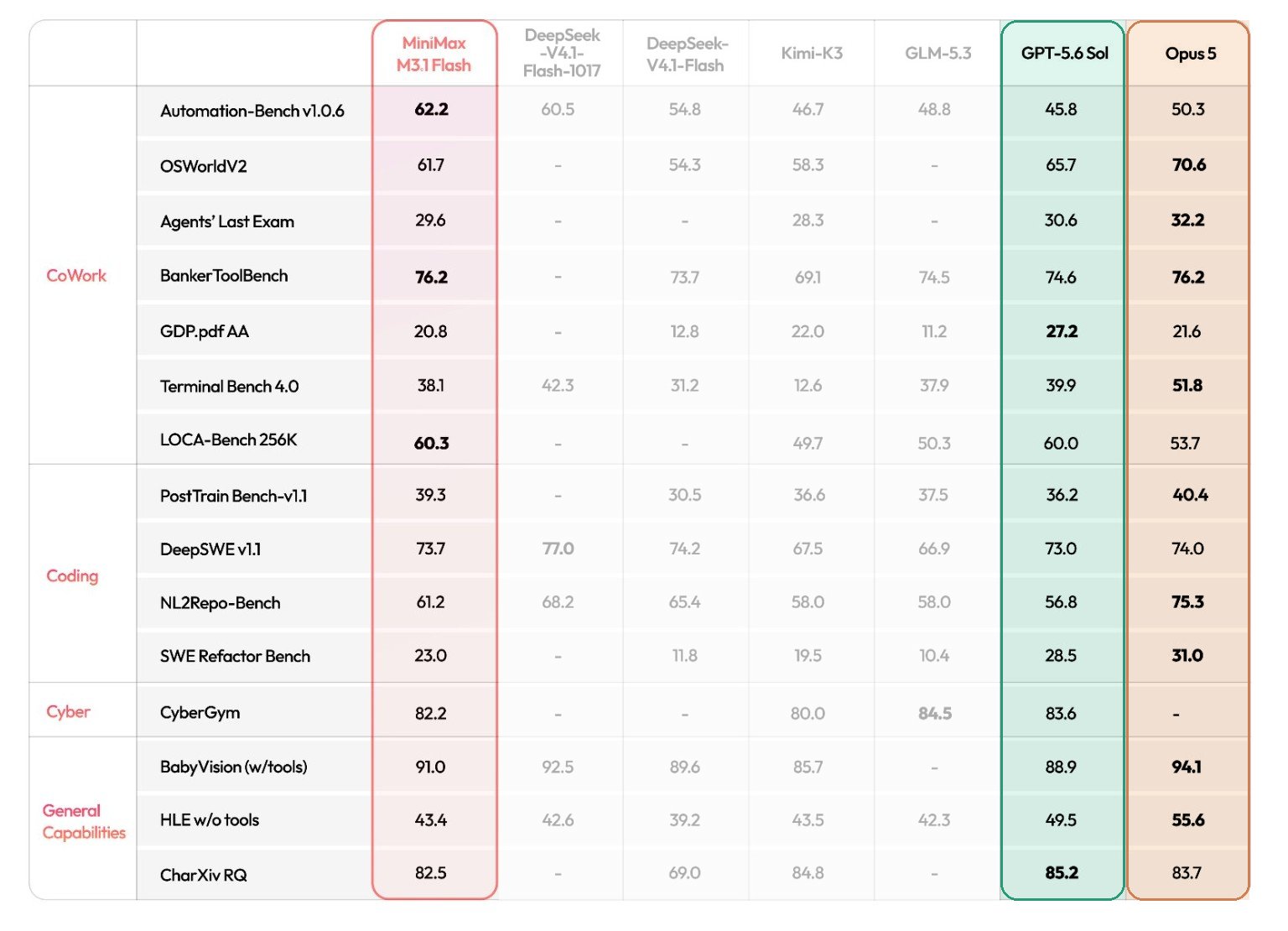Image resolution: width=1288 pixels, height=931 pixels.
Task: Select the 84.5 GLM-5.3 CyberGym score
Action: (934, 713)
